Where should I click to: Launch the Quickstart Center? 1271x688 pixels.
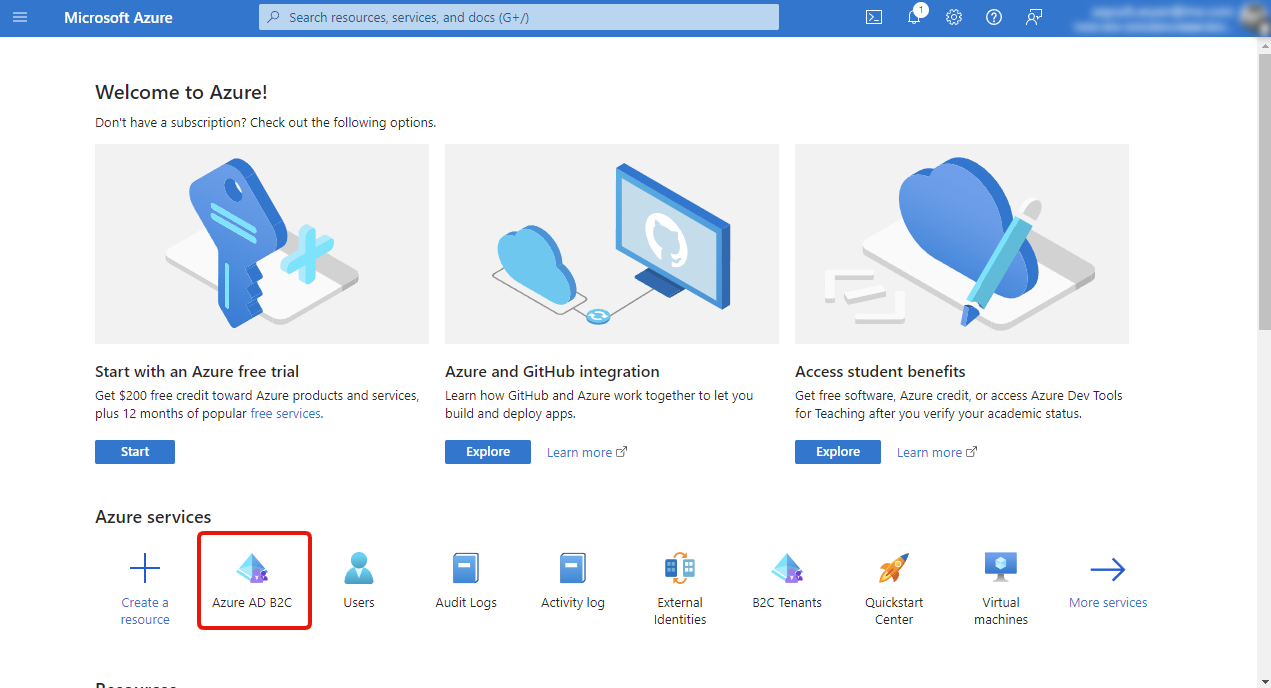tap(893, 580)
